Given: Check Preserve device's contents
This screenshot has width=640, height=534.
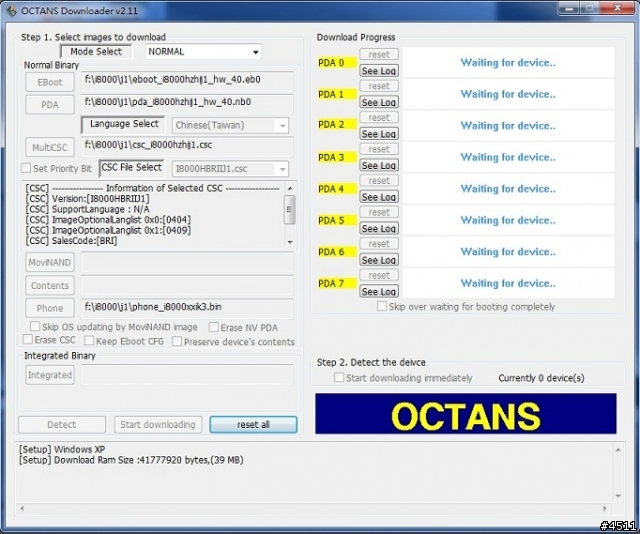Looking at the screenshot, I should click(x=177, y=341).
